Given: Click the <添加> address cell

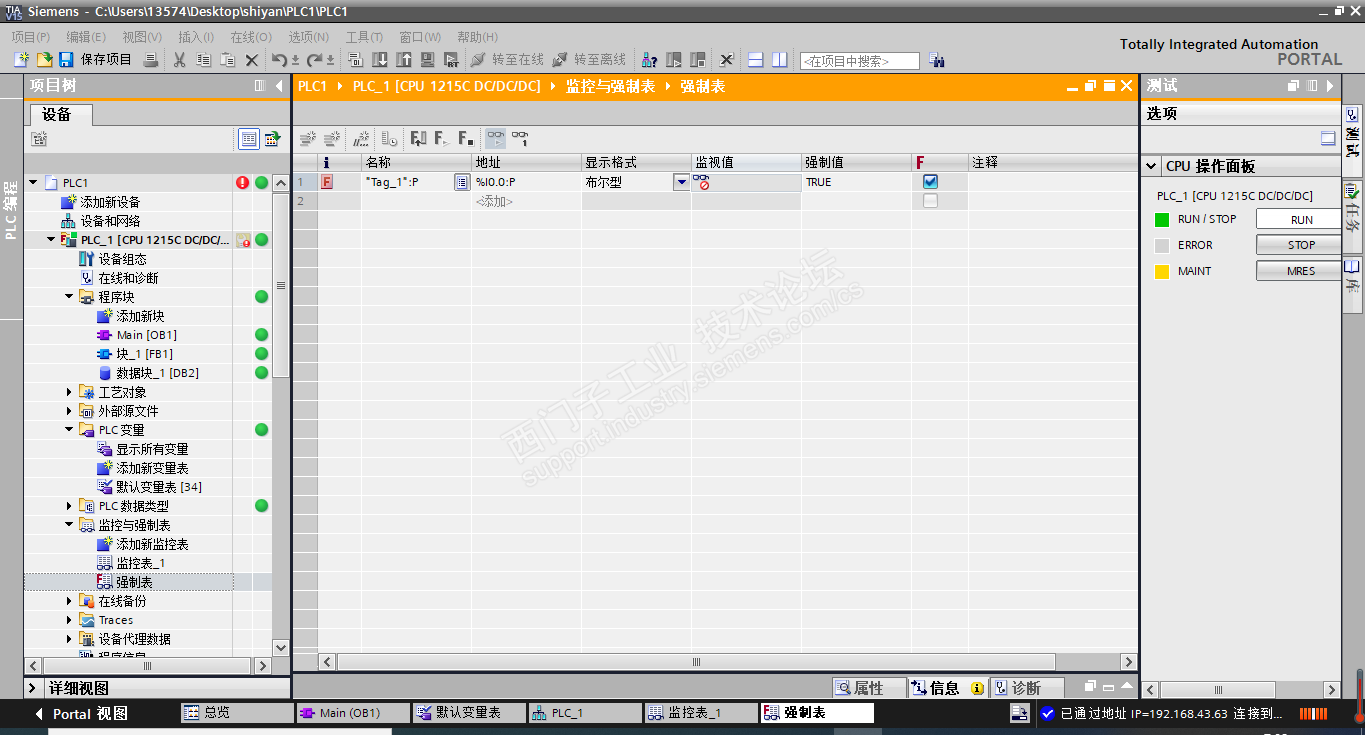Looking at the screenshot, I should click(x=527, y=201).
